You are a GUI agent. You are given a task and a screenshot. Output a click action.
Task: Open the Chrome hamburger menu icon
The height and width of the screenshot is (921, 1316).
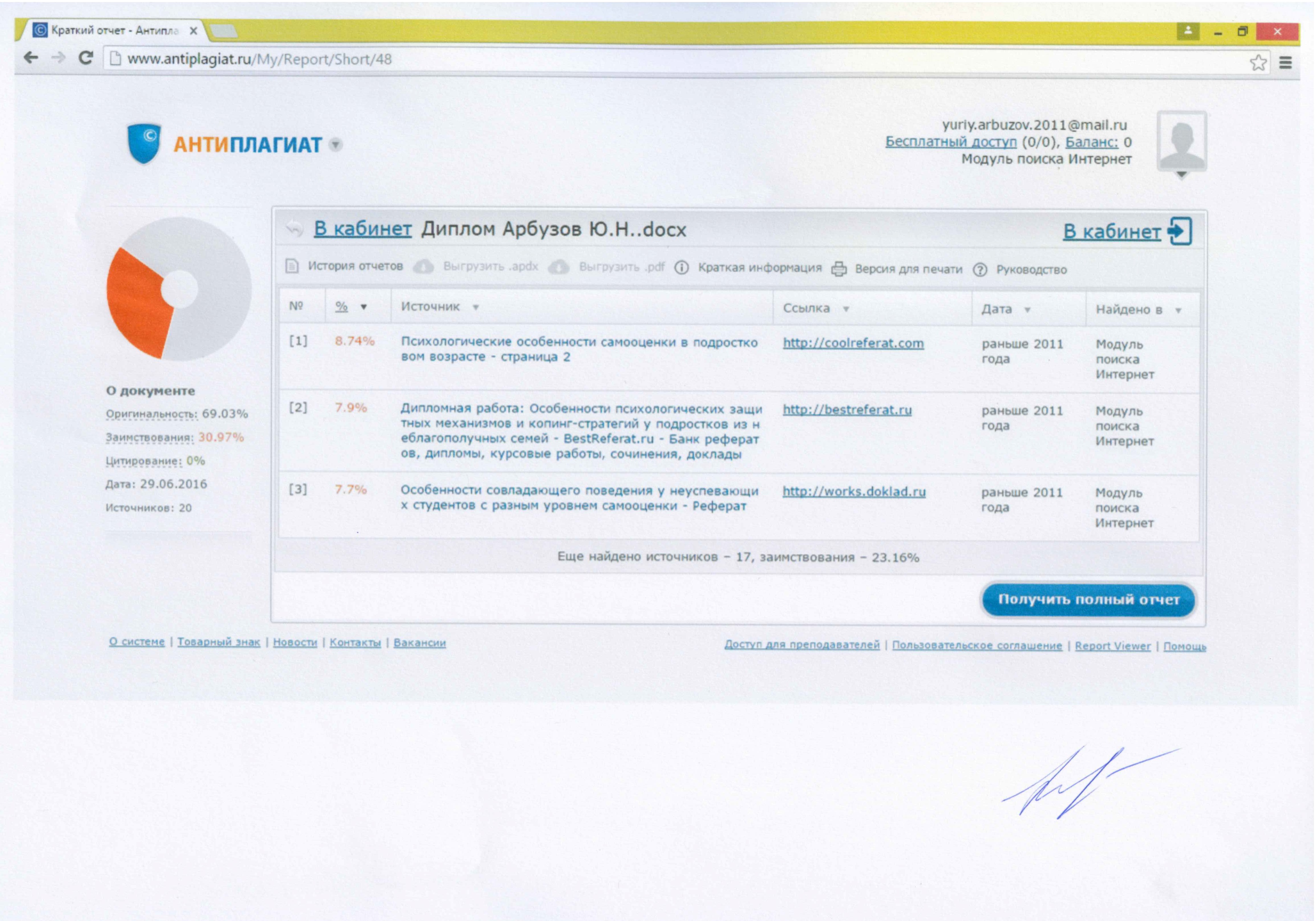1286,62
